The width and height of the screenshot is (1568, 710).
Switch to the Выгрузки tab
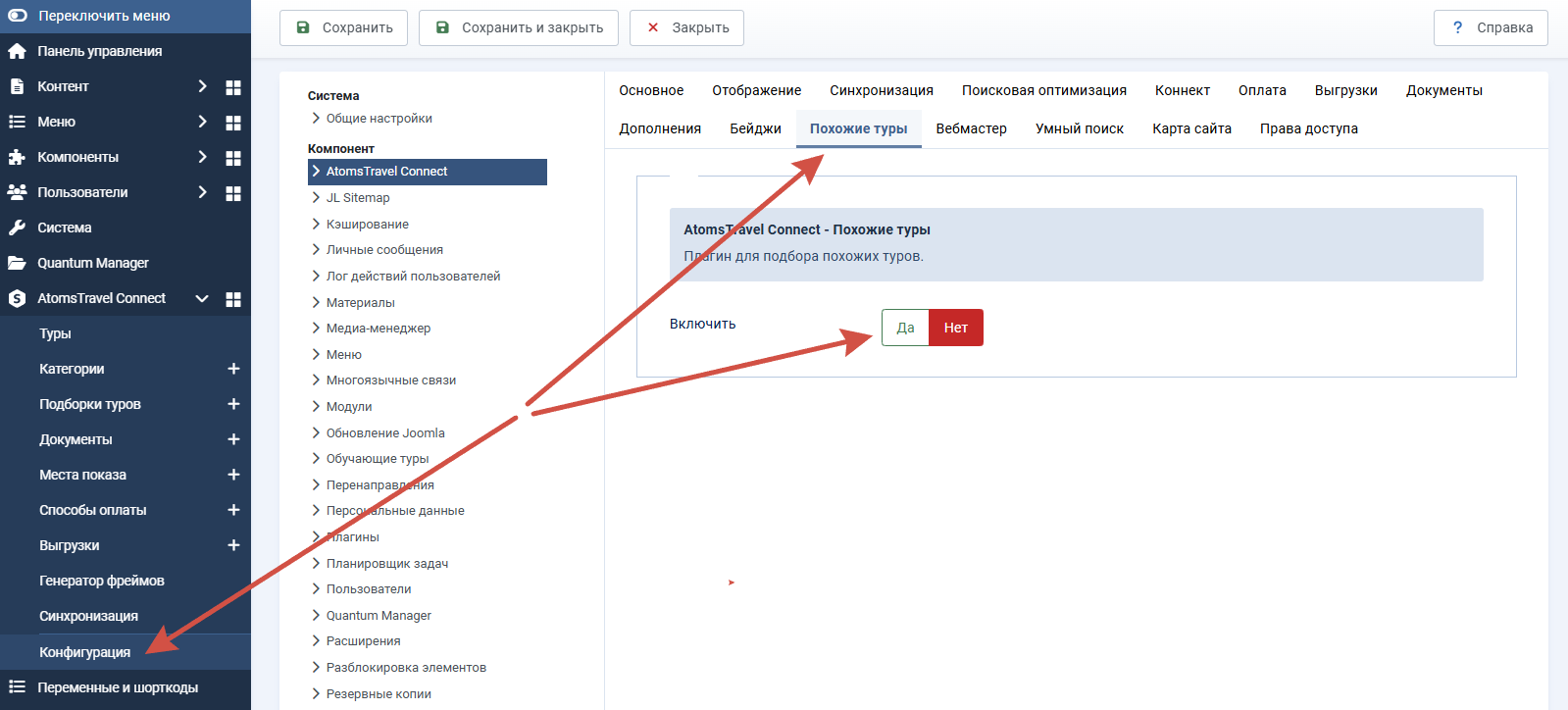(1346, 90)
